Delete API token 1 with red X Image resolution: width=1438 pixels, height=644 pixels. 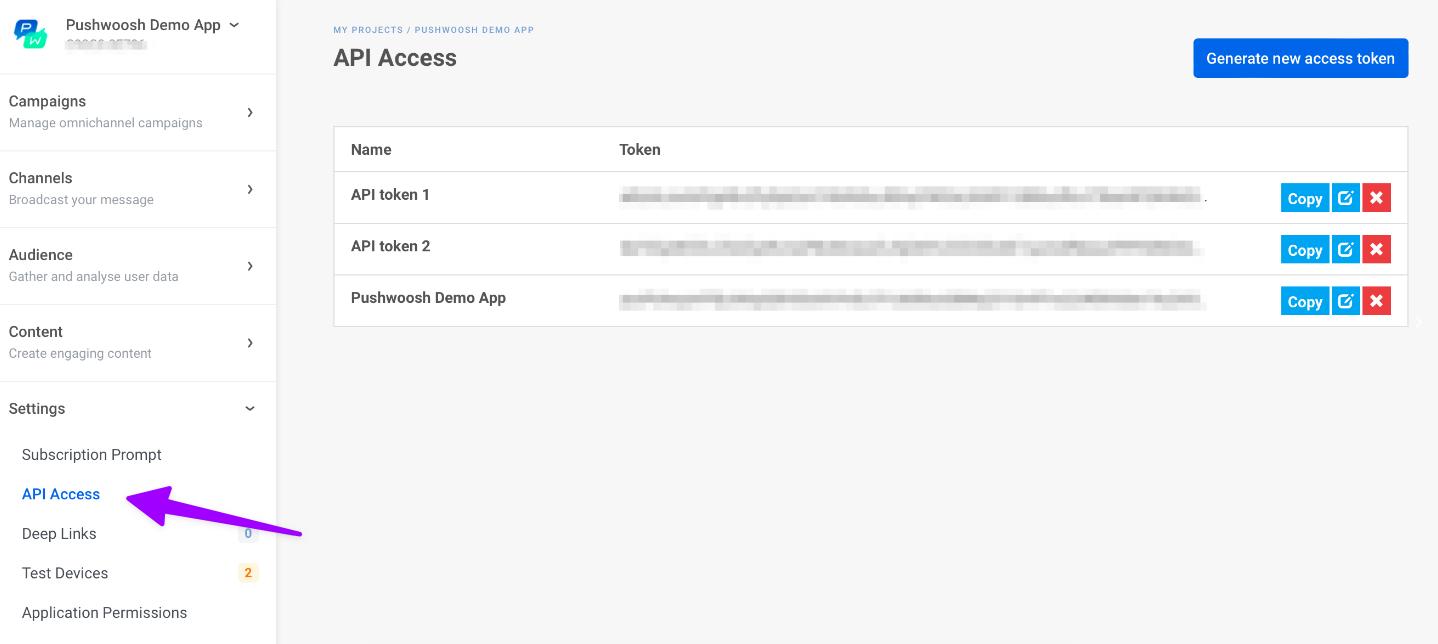tap(1376, 198)
